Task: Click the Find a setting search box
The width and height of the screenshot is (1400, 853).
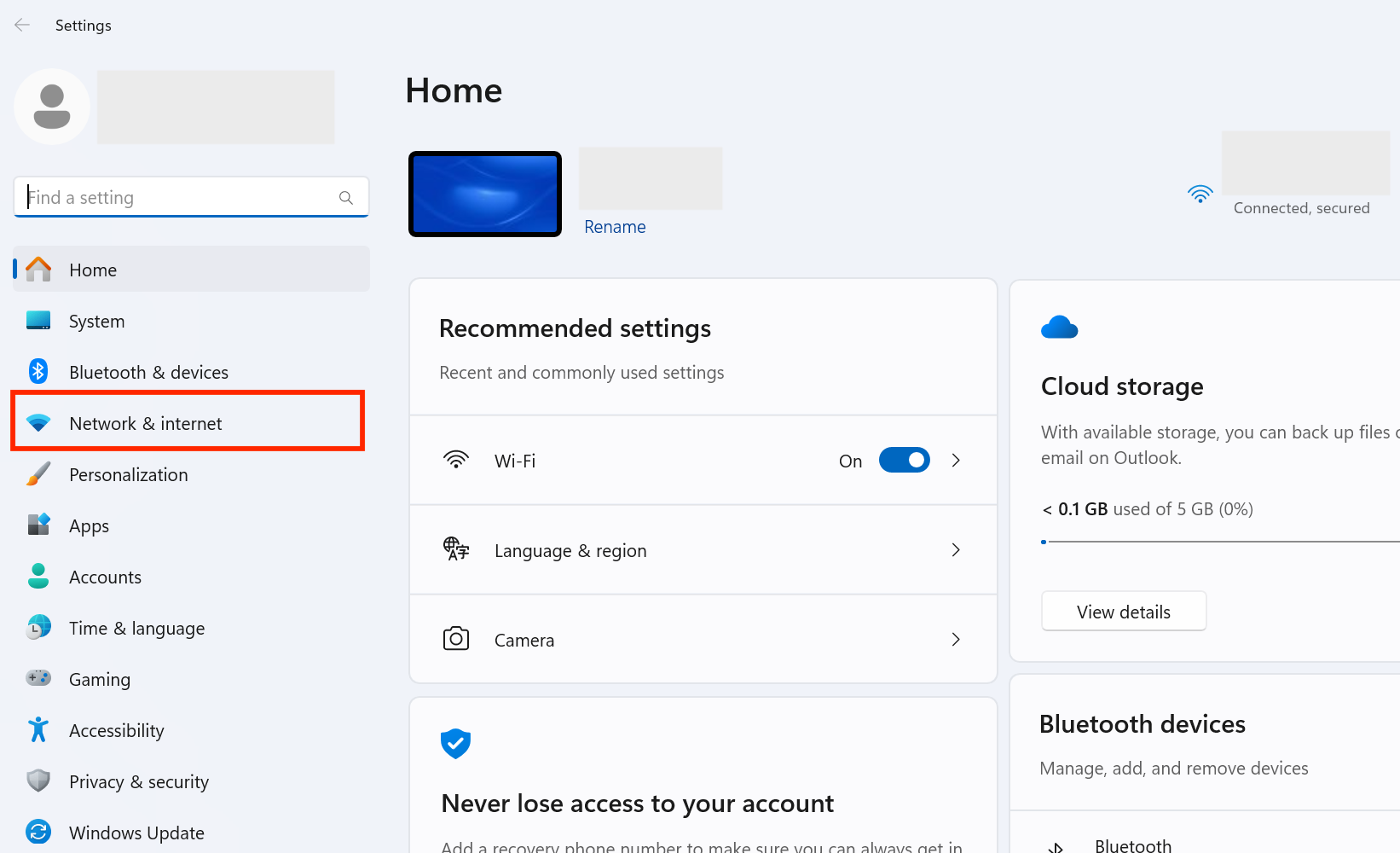Action: [x=179, y=198]
